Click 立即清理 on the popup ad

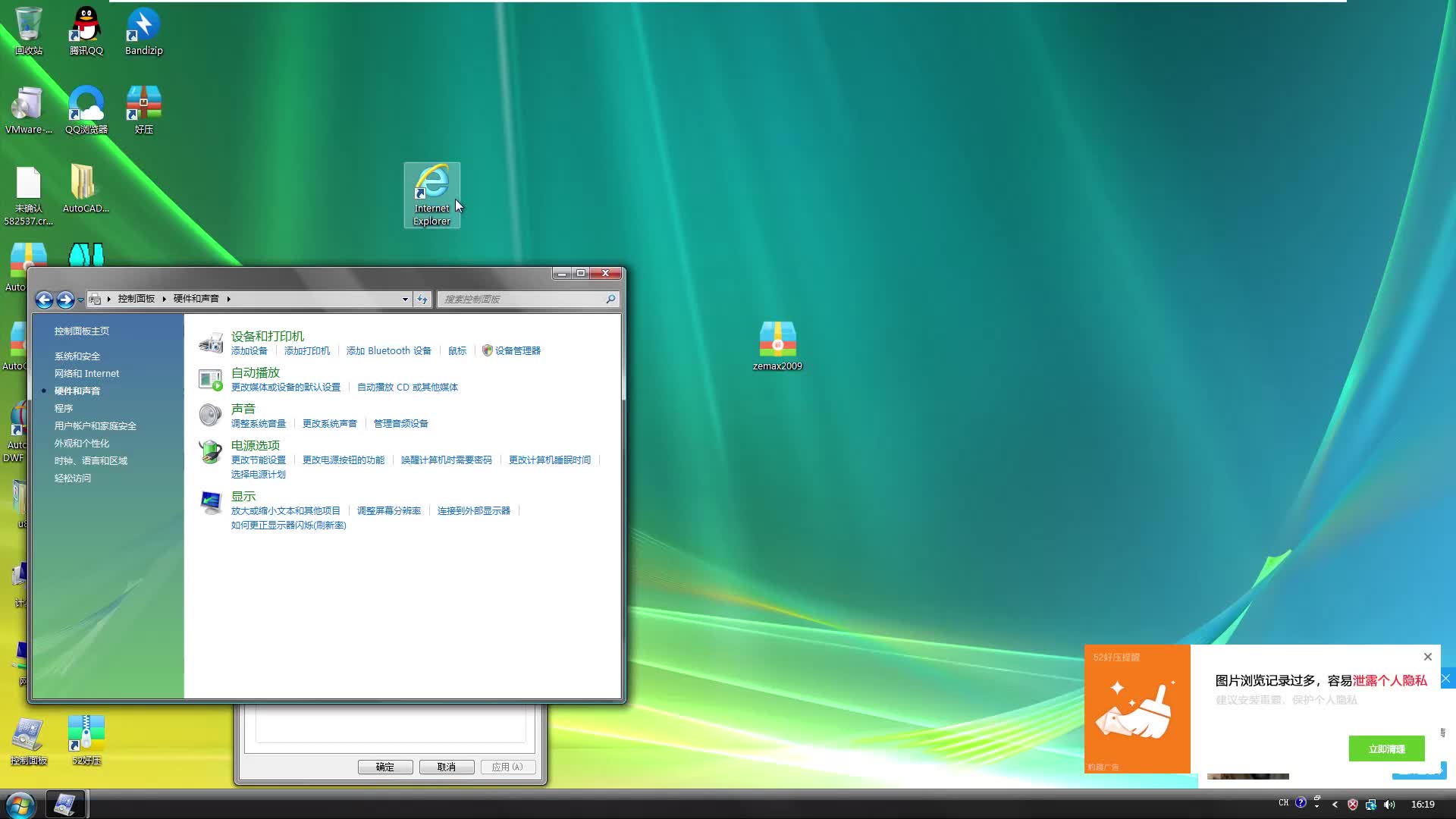tap(1387, 748)
